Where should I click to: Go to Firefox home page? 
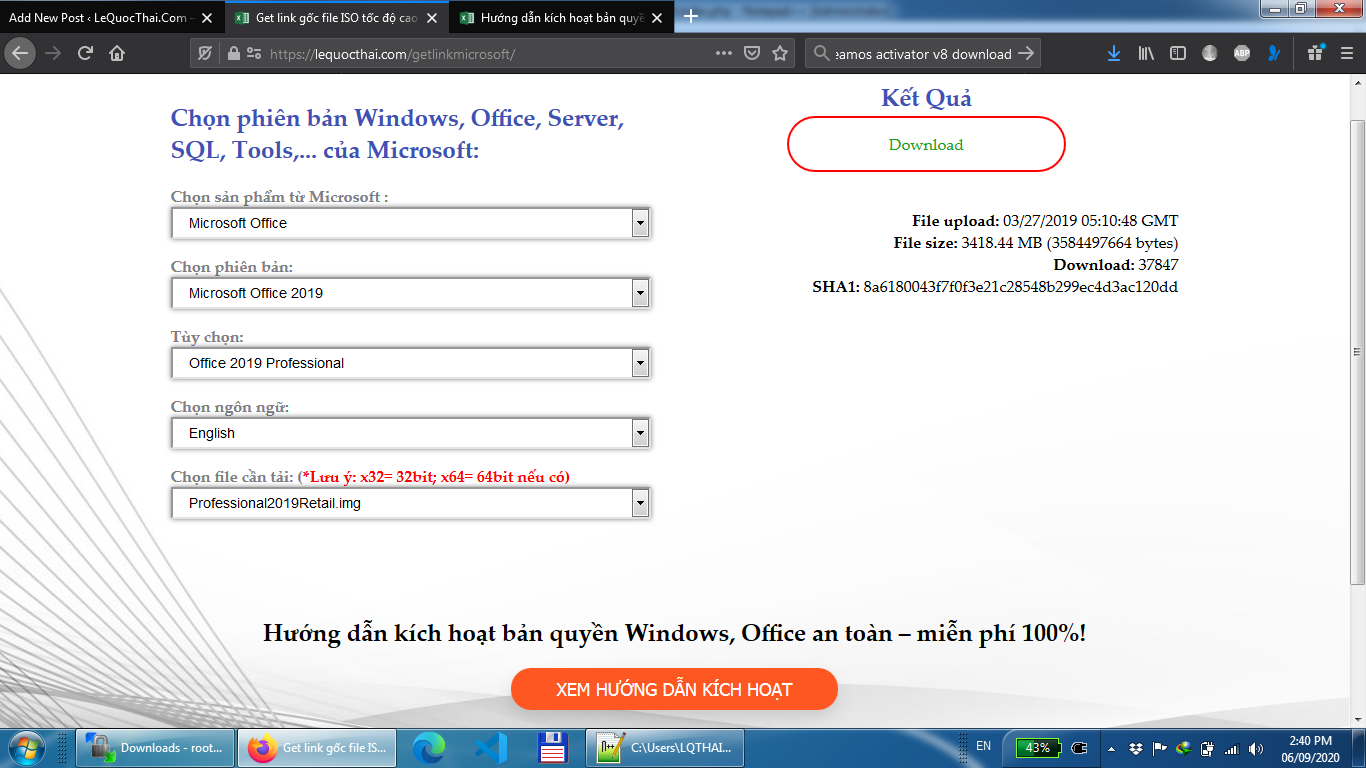point(117,54)
